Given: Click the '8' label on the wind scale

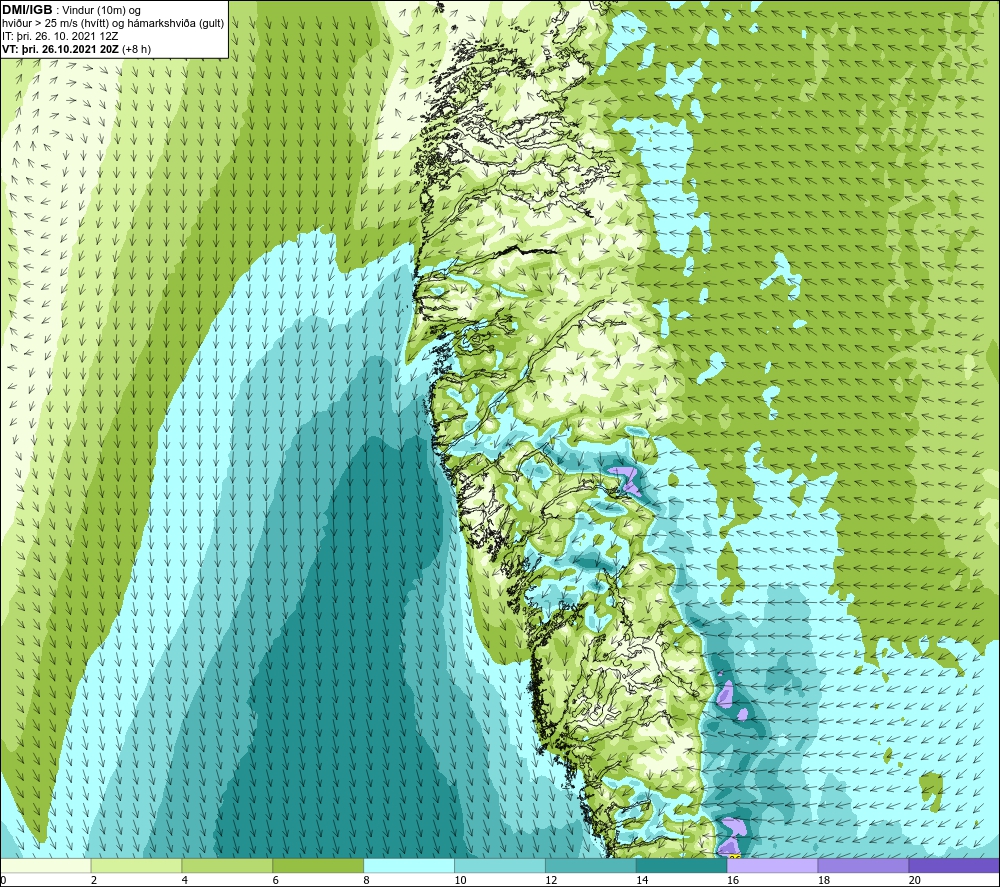Looking at the screenshot, I should tap(367, 880).
